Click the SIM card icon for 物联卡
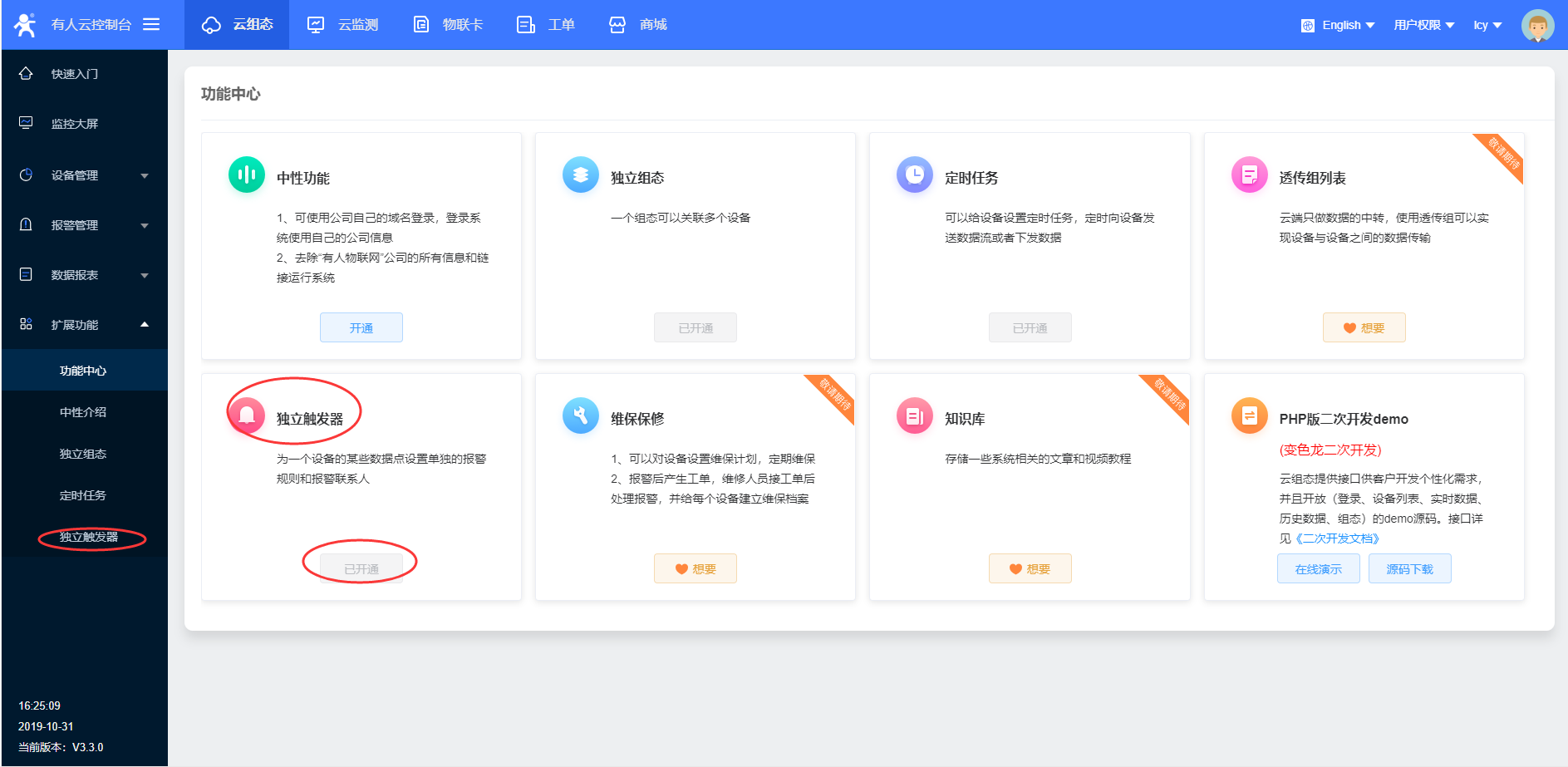Image resolution: width=1568 pixels, height=767 pixels. (421, 25)
